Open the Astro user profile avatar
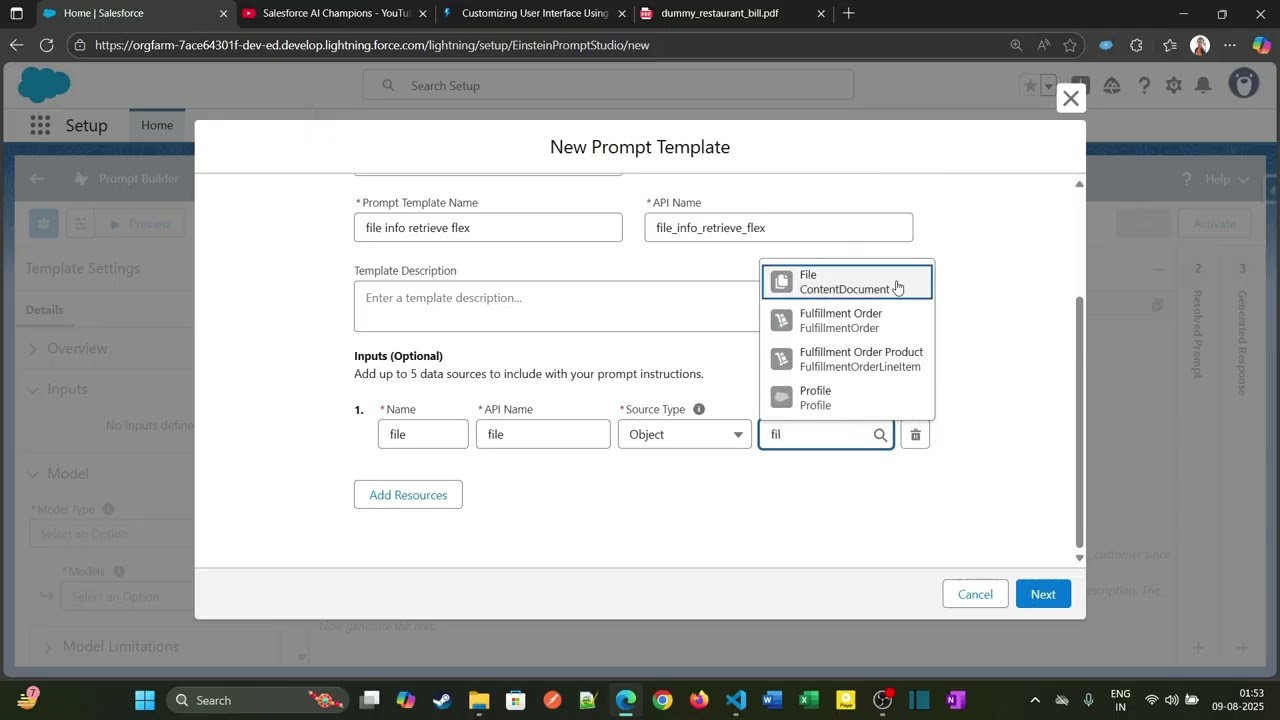The image size is (1280, 720). [1243, 84]
